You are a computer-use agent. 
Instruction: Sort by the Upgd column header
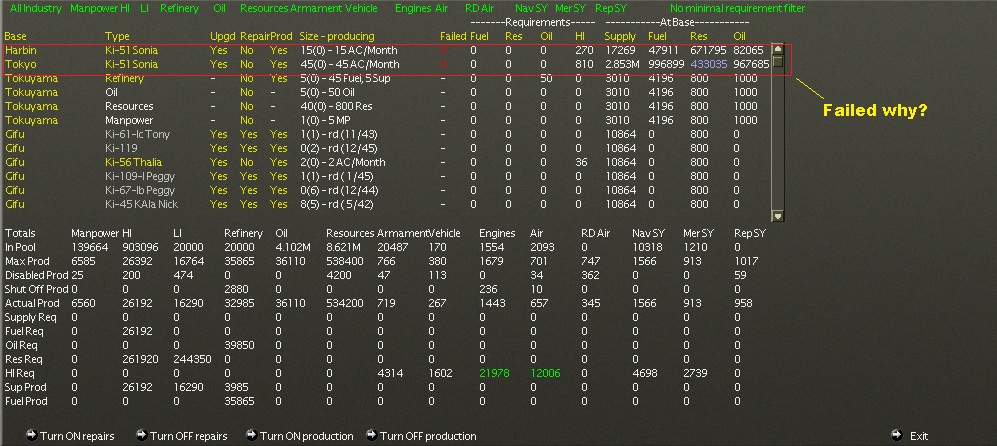(223, 36)
